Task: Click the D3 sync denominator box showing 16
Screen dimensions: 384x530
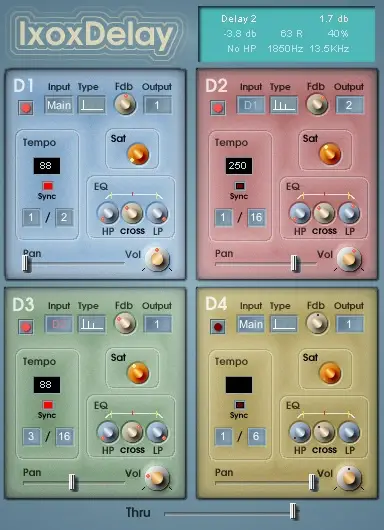Action: pyautogui.click(x=64, y=436)
